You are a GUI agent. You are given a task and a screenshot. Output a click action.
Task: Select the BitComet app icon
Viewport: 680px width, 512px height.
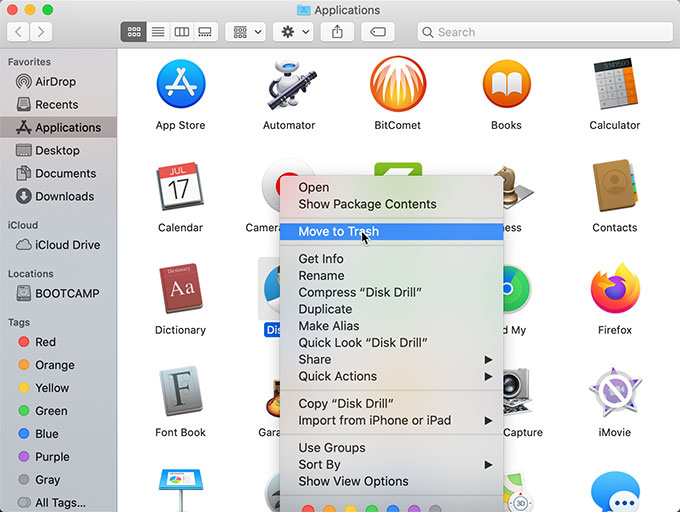point(398,84)
